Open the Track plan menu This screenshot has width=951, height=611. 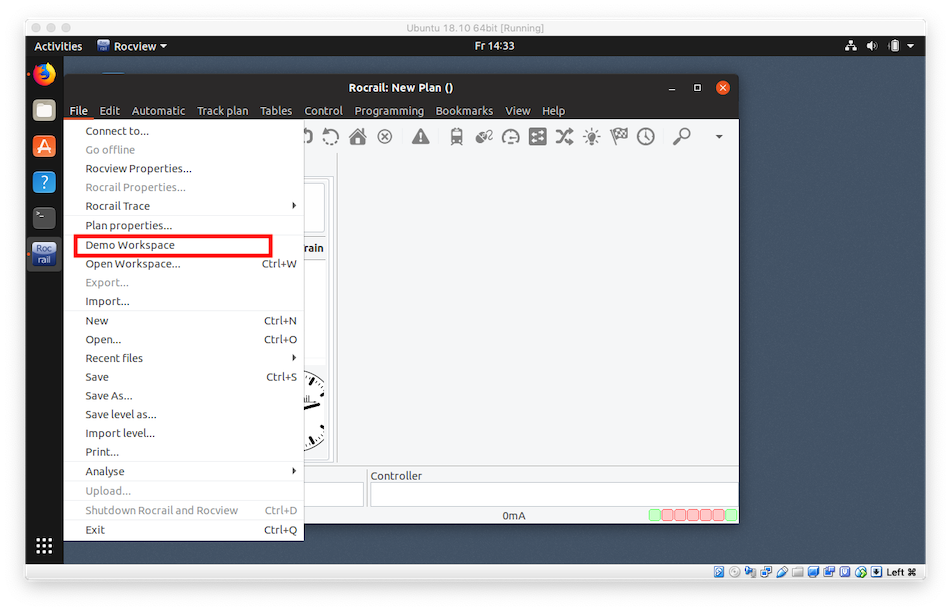tap(222, 111)
